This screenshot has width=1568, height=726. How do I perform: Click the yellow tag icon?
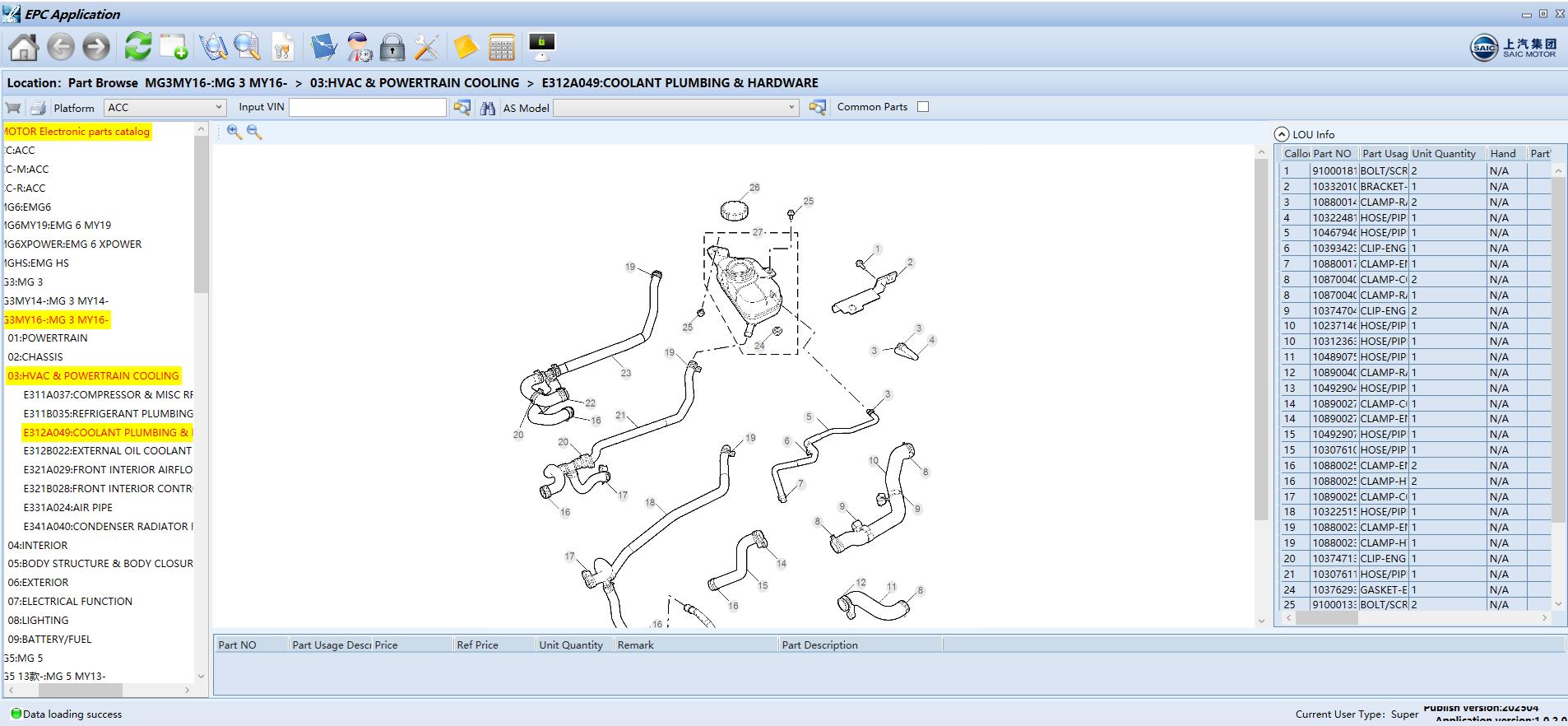(466, 47)
